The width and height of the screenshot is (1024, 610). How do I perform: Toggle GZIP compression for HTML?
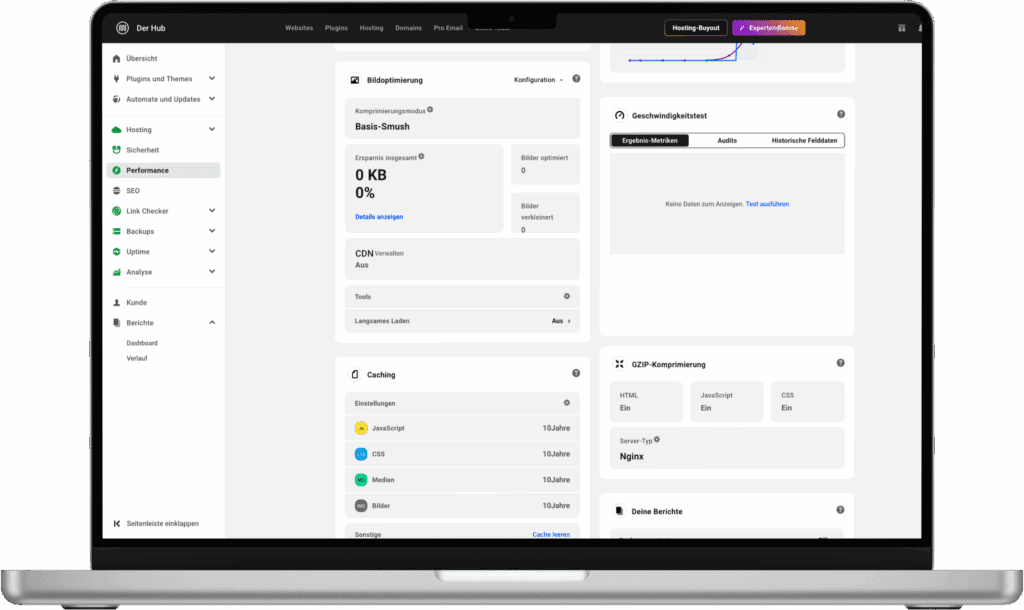coord(646,401)
